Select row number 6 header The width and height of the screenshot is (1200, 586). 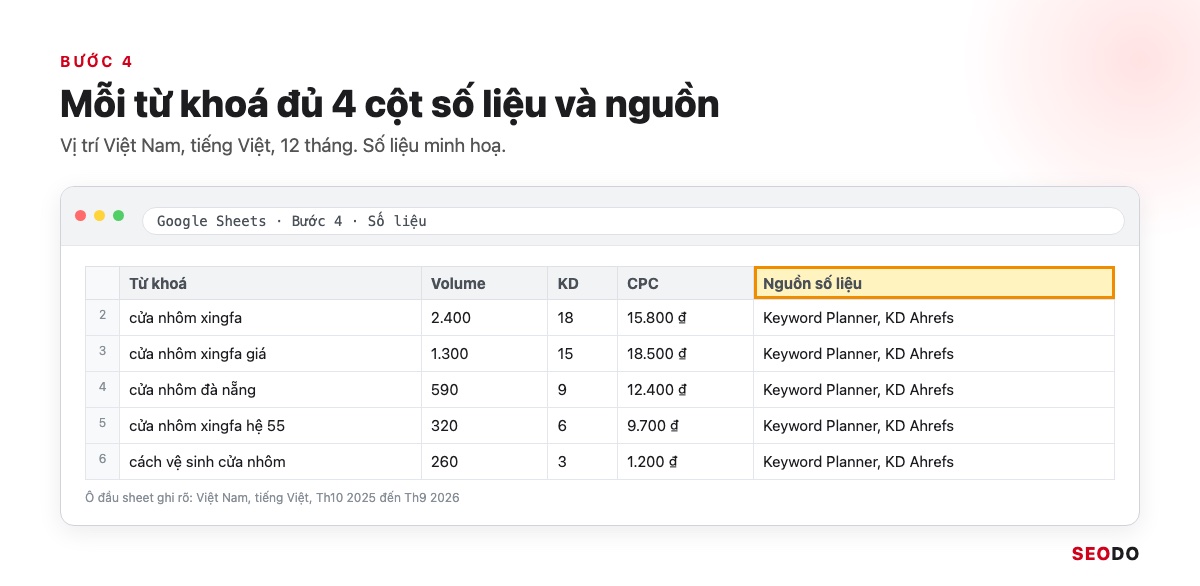pos(103,462)
